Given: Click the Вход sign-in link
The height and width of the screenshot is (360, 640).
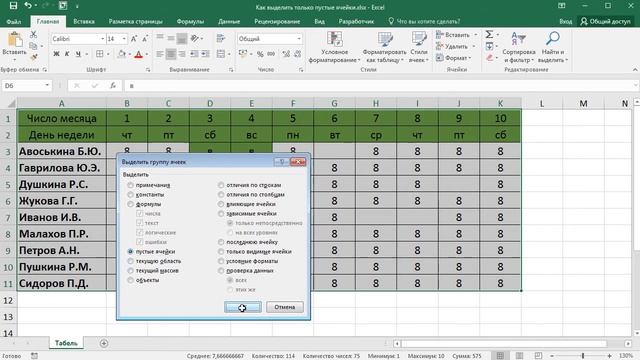Looking at the screenshot, I should 565,21.
